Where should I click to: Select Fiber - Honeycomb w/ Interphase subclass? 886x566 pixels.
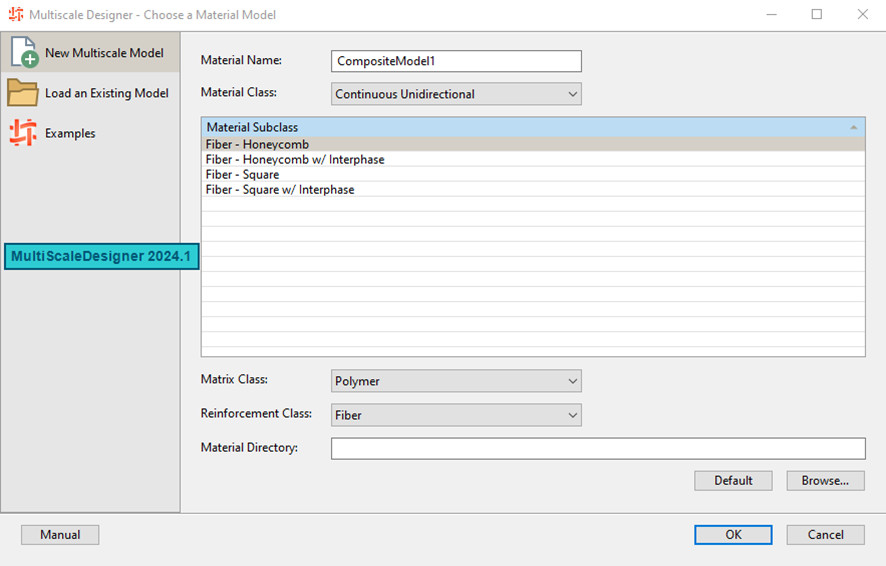[x=295, y=160]
